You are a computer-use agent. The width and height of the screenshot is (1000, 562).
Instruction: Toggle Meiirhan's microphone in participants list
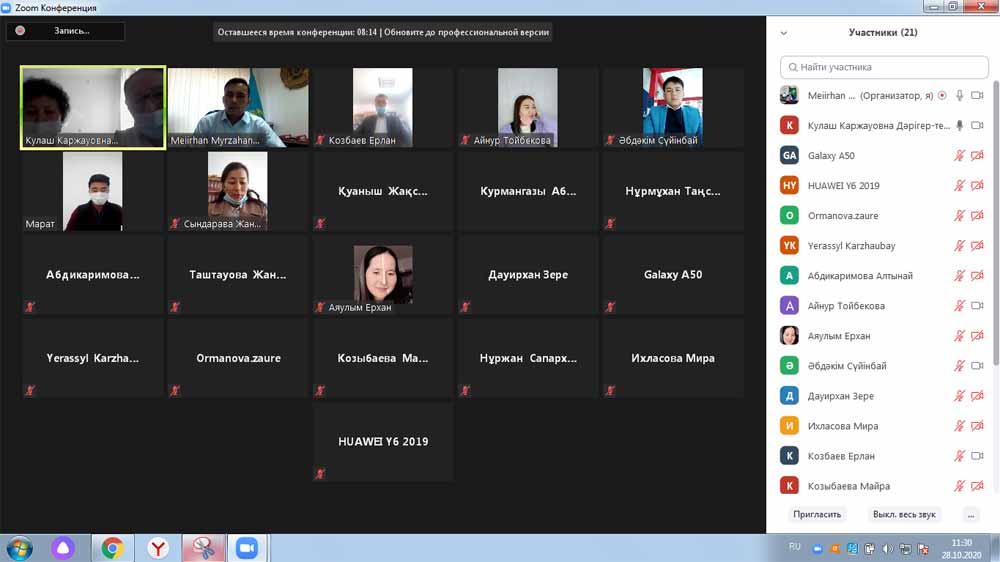click(x=959, y=96)
